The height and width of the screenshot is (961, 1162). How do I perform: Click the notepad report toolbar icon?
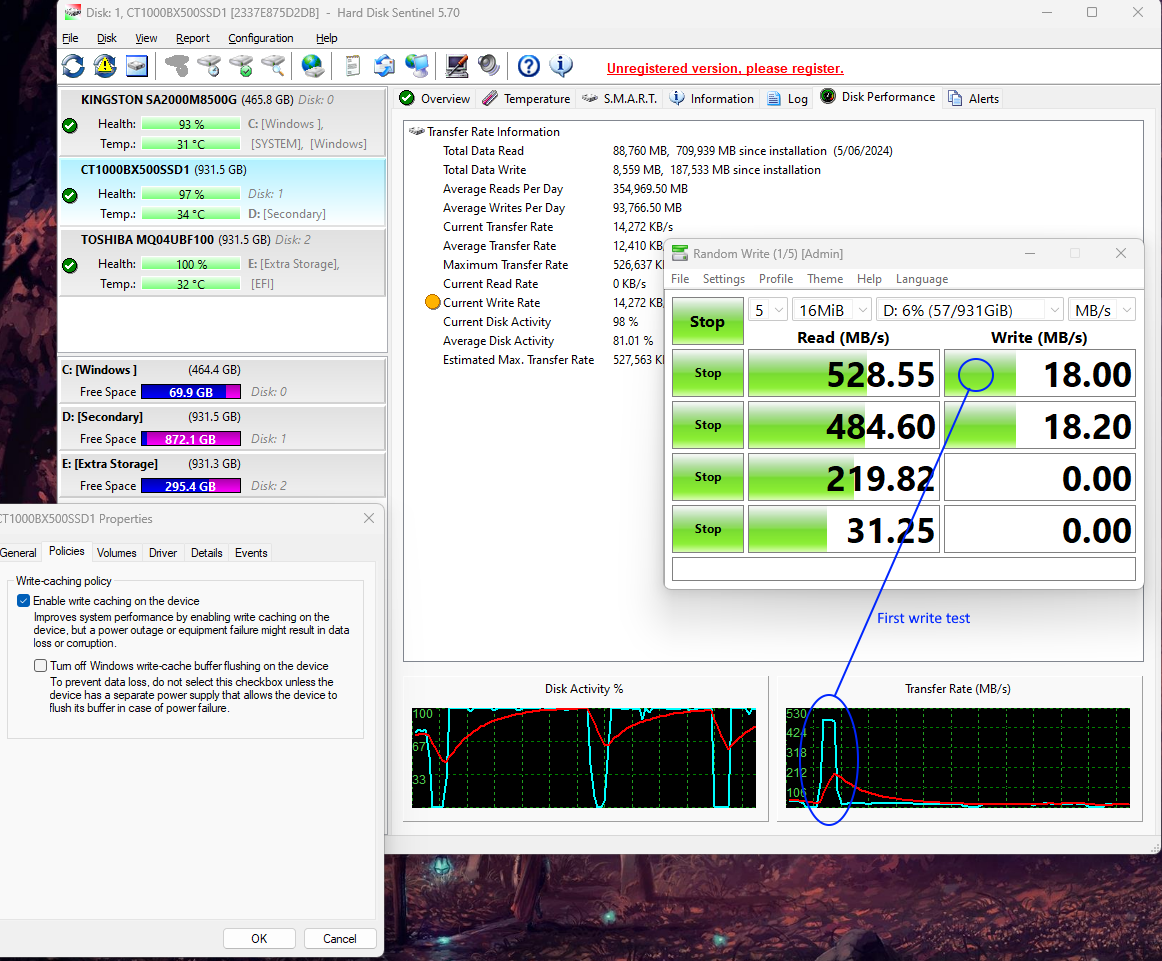pyautogui.click(x=353, y=66)
